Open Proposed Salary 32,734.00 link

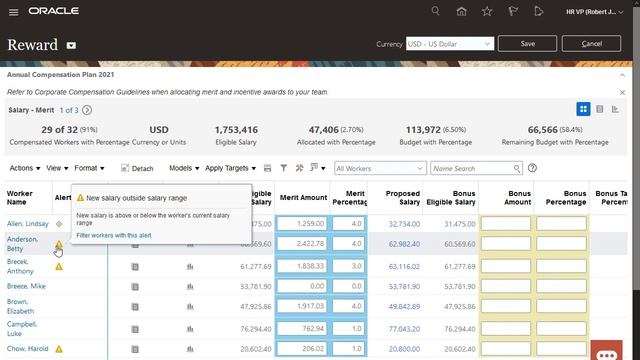click(404, 224)
